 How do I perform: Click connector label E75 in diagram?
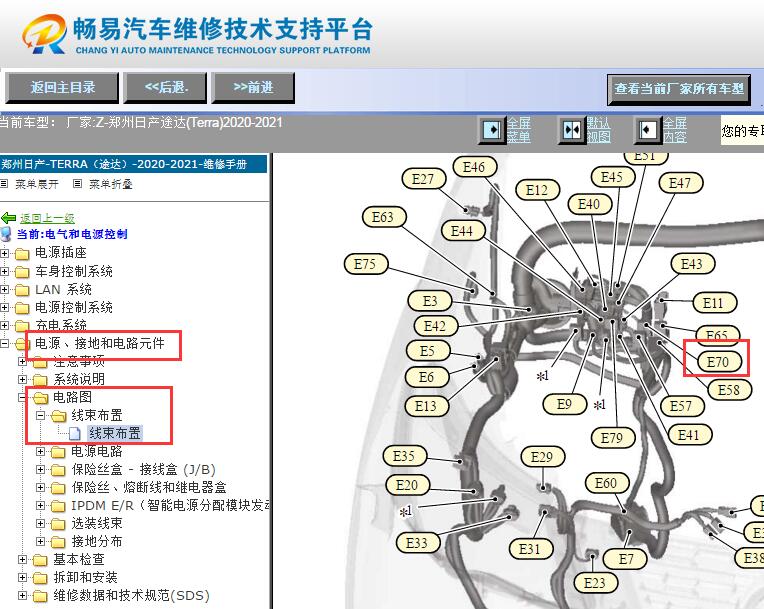point(365,264)
